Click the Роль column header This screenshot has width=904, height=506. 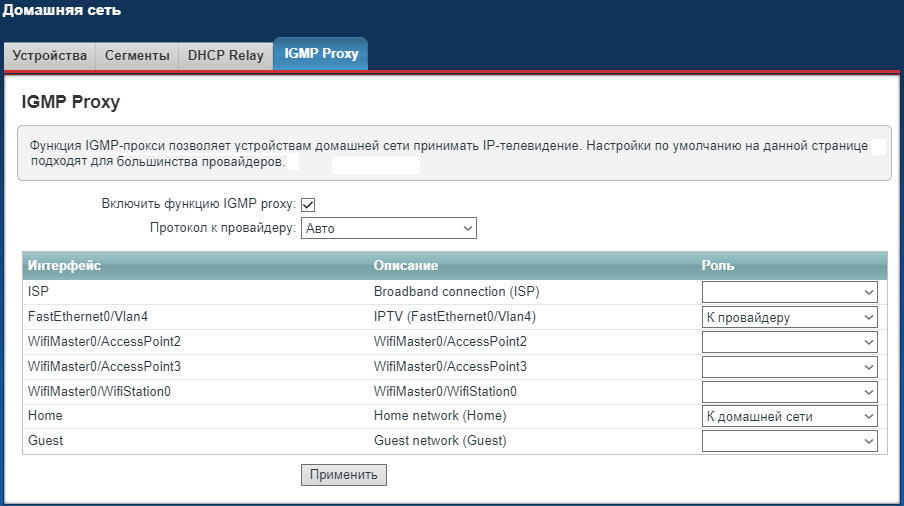(718, 265)
